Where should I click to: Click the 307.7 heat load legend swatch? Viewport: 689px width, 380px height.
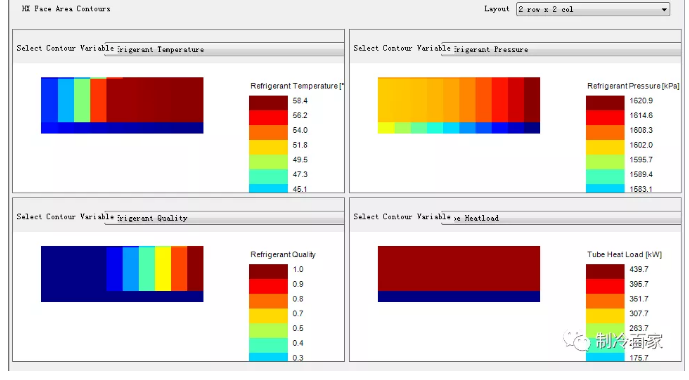605,316
